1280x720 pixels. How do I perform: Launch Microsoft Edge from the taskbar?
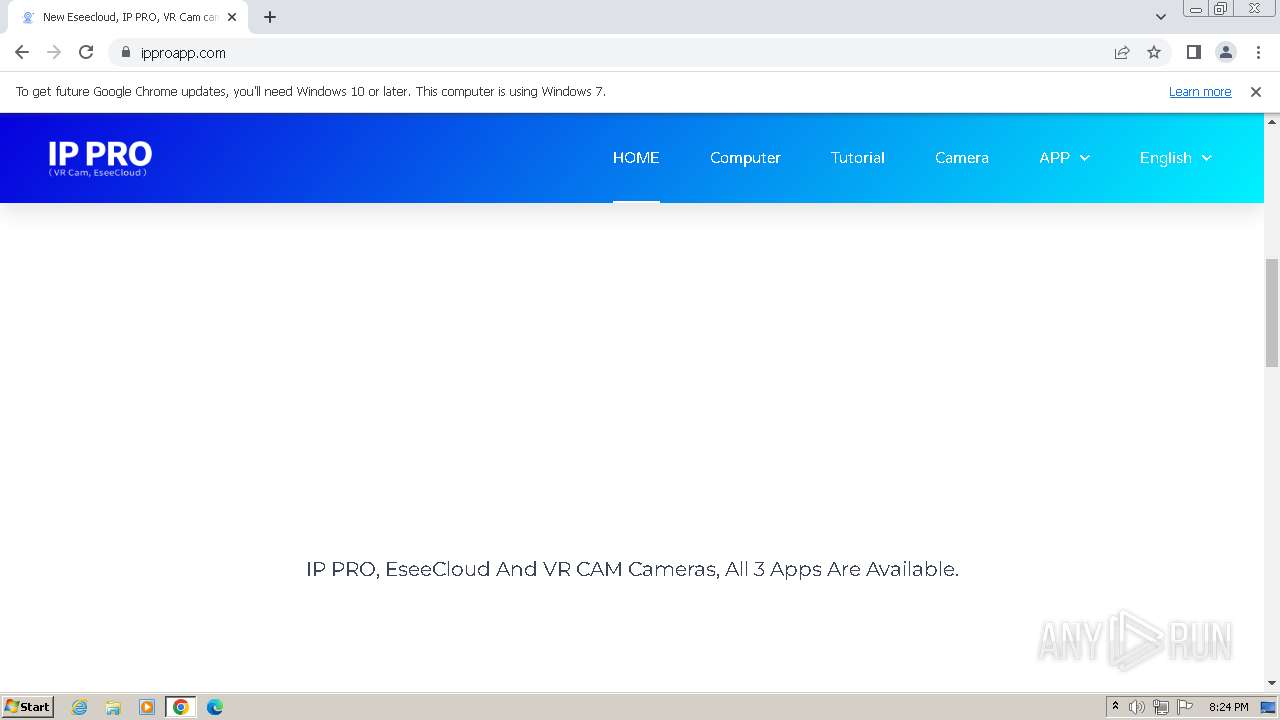coord(215,707)
